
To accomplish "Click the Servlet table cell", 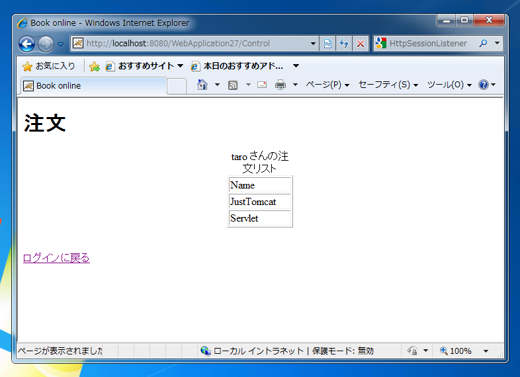I will tap(260, 218).
